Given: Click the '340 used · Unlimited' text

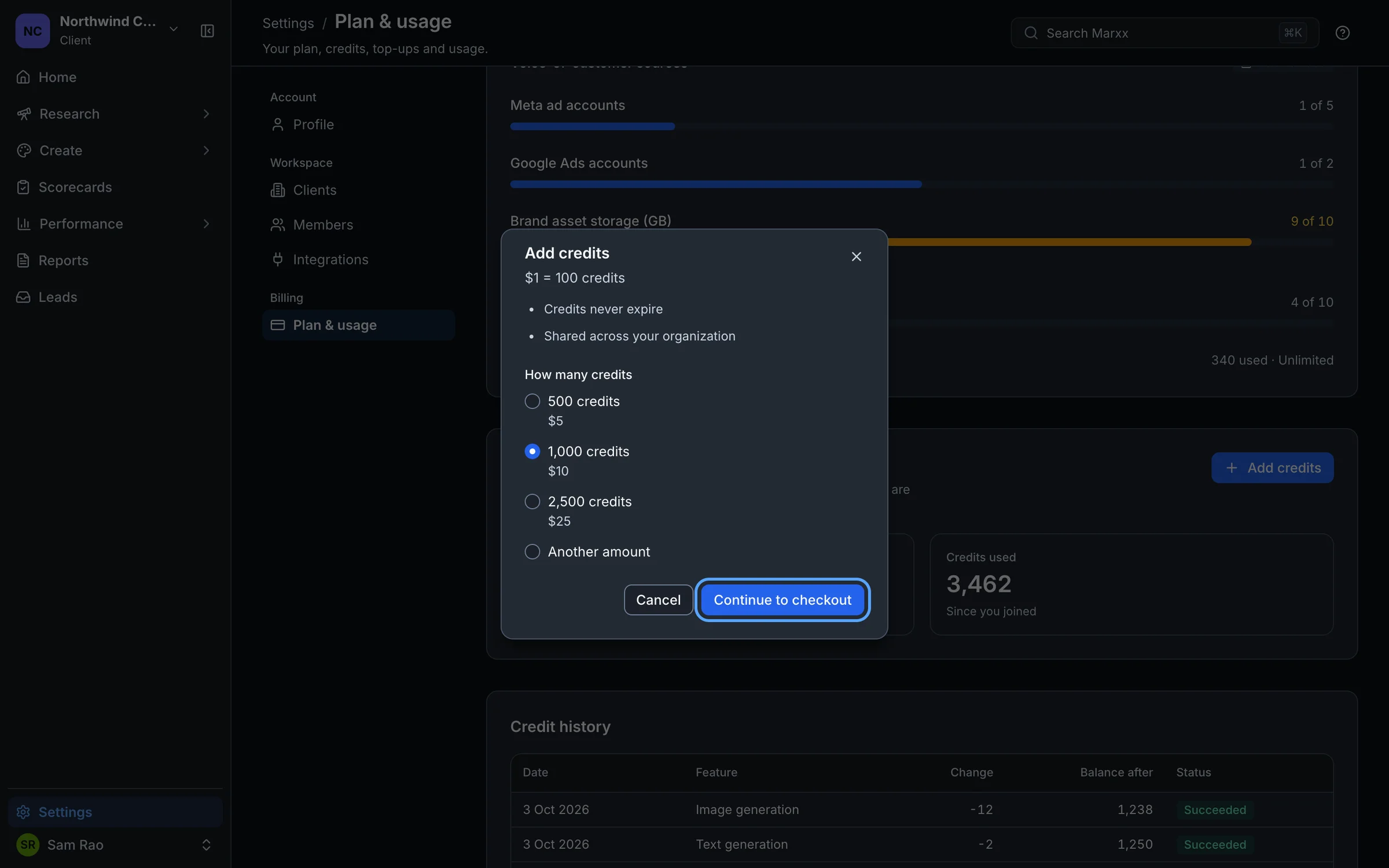Looking at the screenshot, I should click(x=1272, y=360).
